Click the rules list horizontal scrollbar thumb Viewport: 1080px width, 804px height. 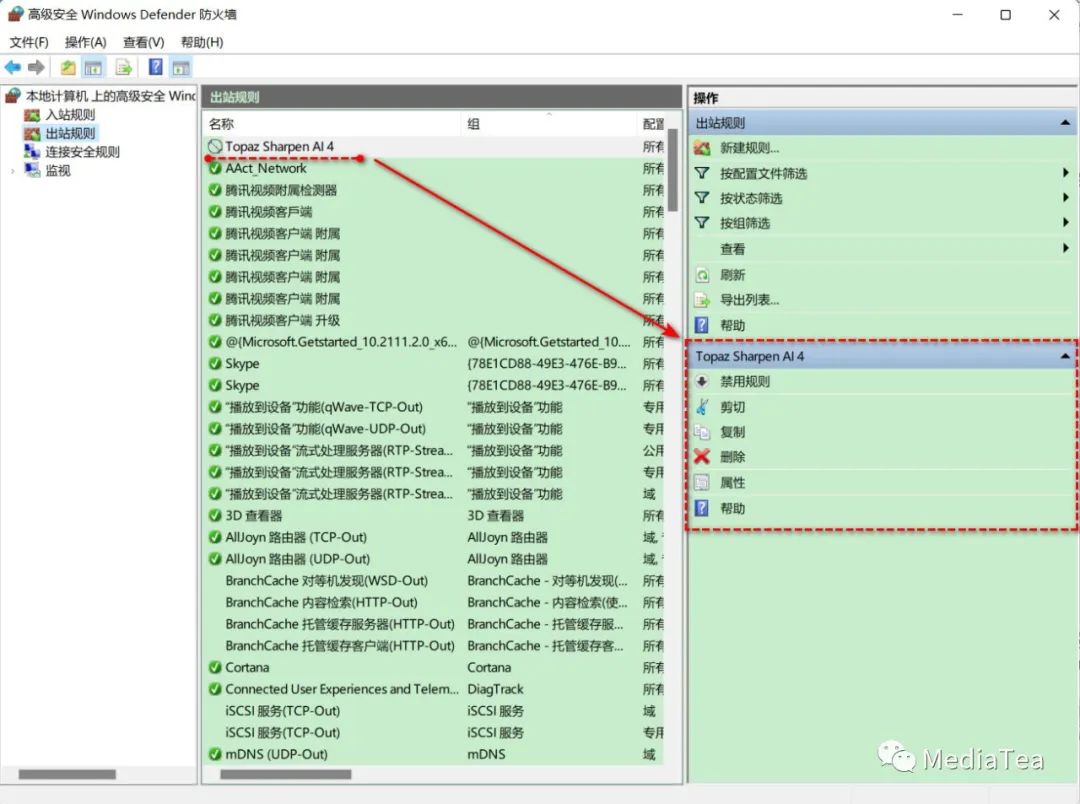(x=285, y=774)
